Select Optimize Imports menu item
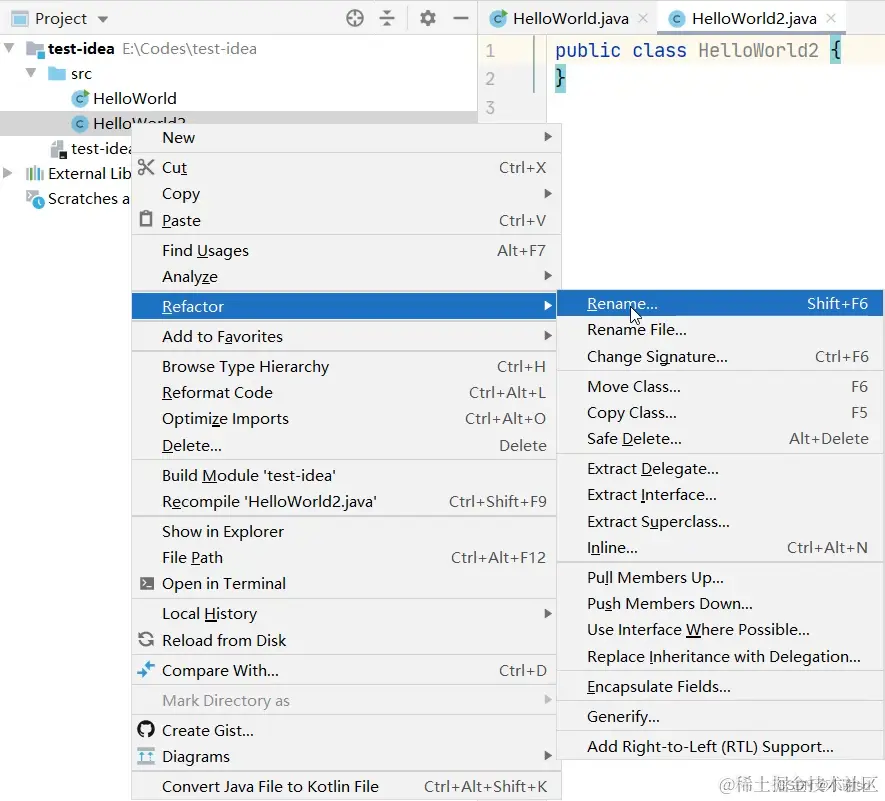This screenshot has height=801, width=885. click(x=344, y=418)
